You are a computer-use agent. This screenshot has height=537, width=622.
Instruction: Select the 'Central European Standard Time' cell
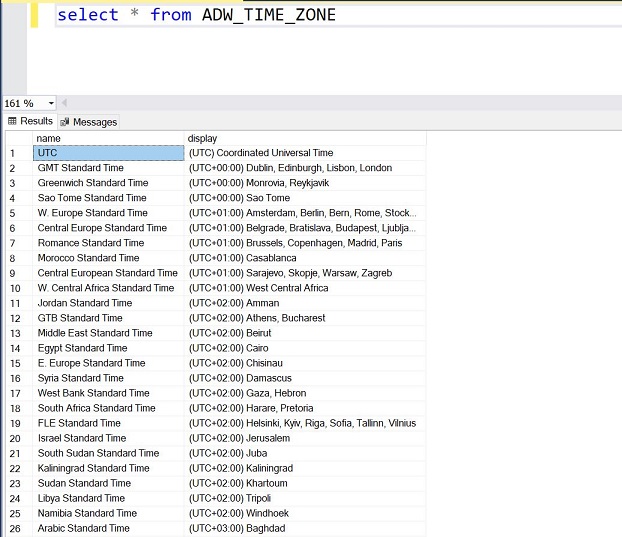pyautogui.click(x=109, y=273)
